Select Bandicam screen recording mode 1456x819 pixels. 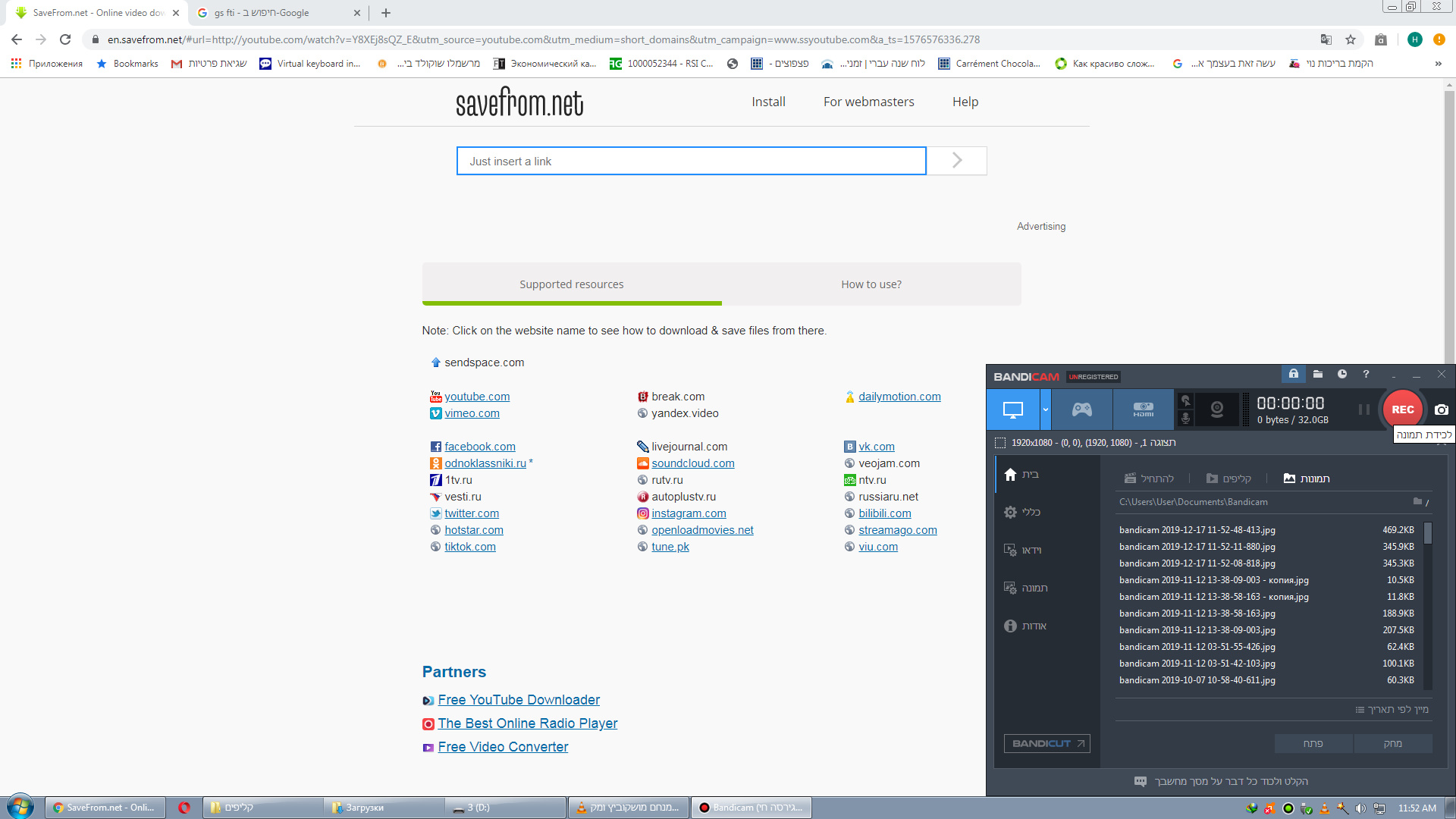[1012, 410]
